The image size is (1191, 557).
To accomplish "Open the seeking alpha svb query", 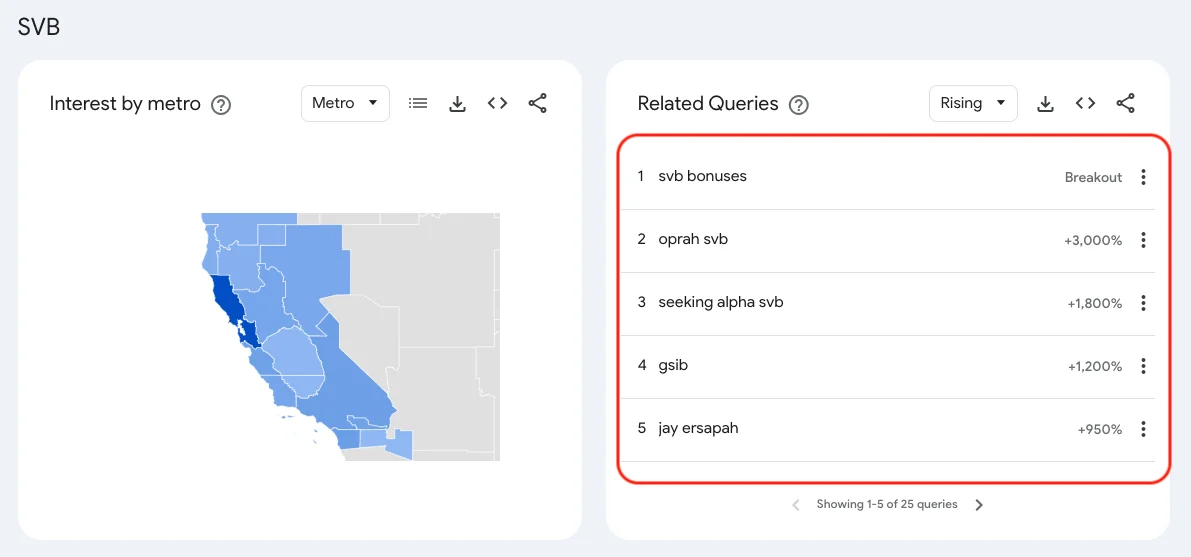I will point(720,302).
